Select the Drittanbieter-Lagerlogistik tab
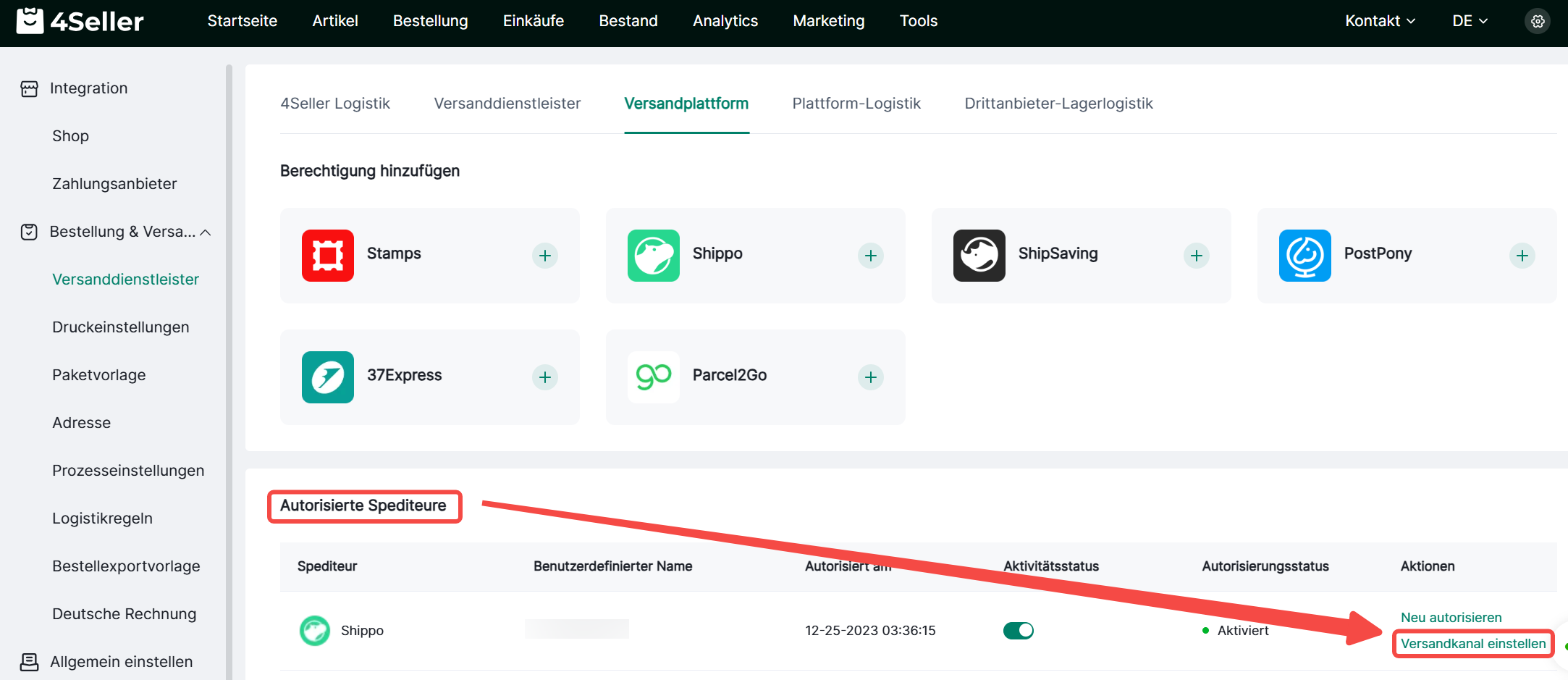The height and width of the screenshot is (680, 1568). pos(1058,104)
